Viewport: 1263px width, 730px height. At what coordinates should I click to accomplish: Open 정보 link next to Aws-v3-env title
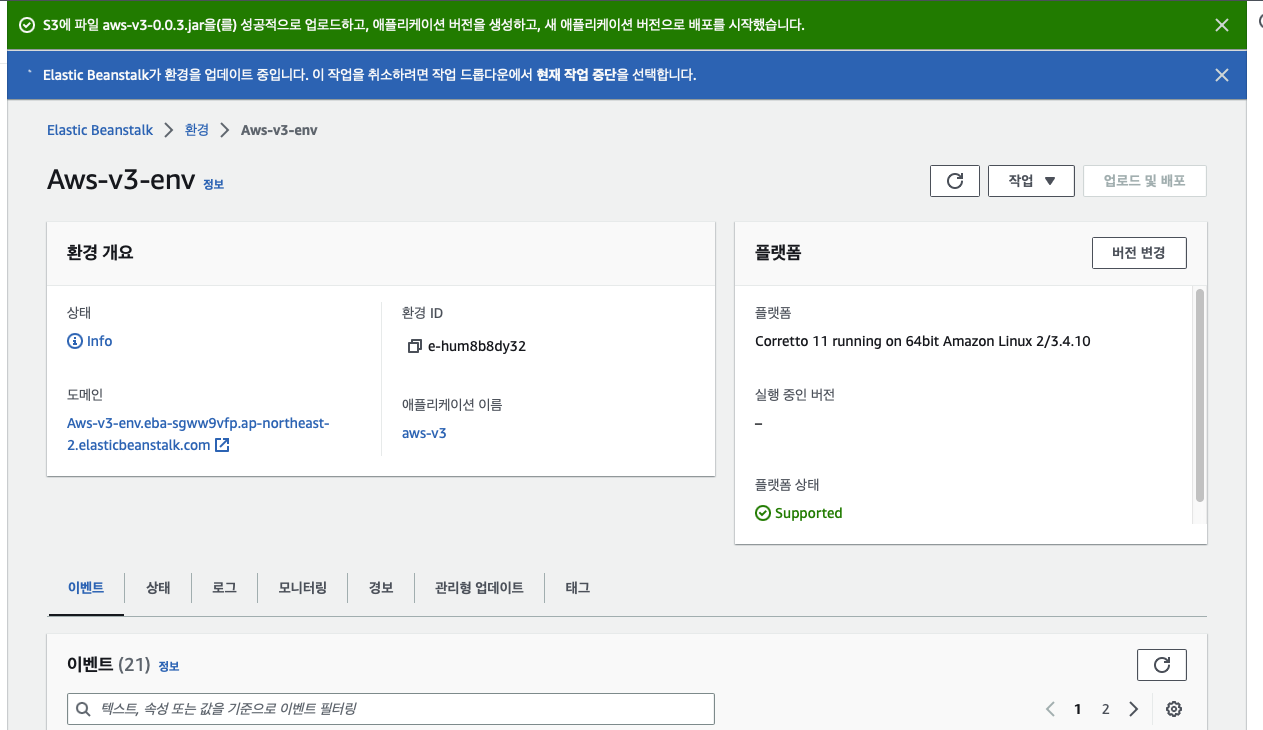[214, 184]
